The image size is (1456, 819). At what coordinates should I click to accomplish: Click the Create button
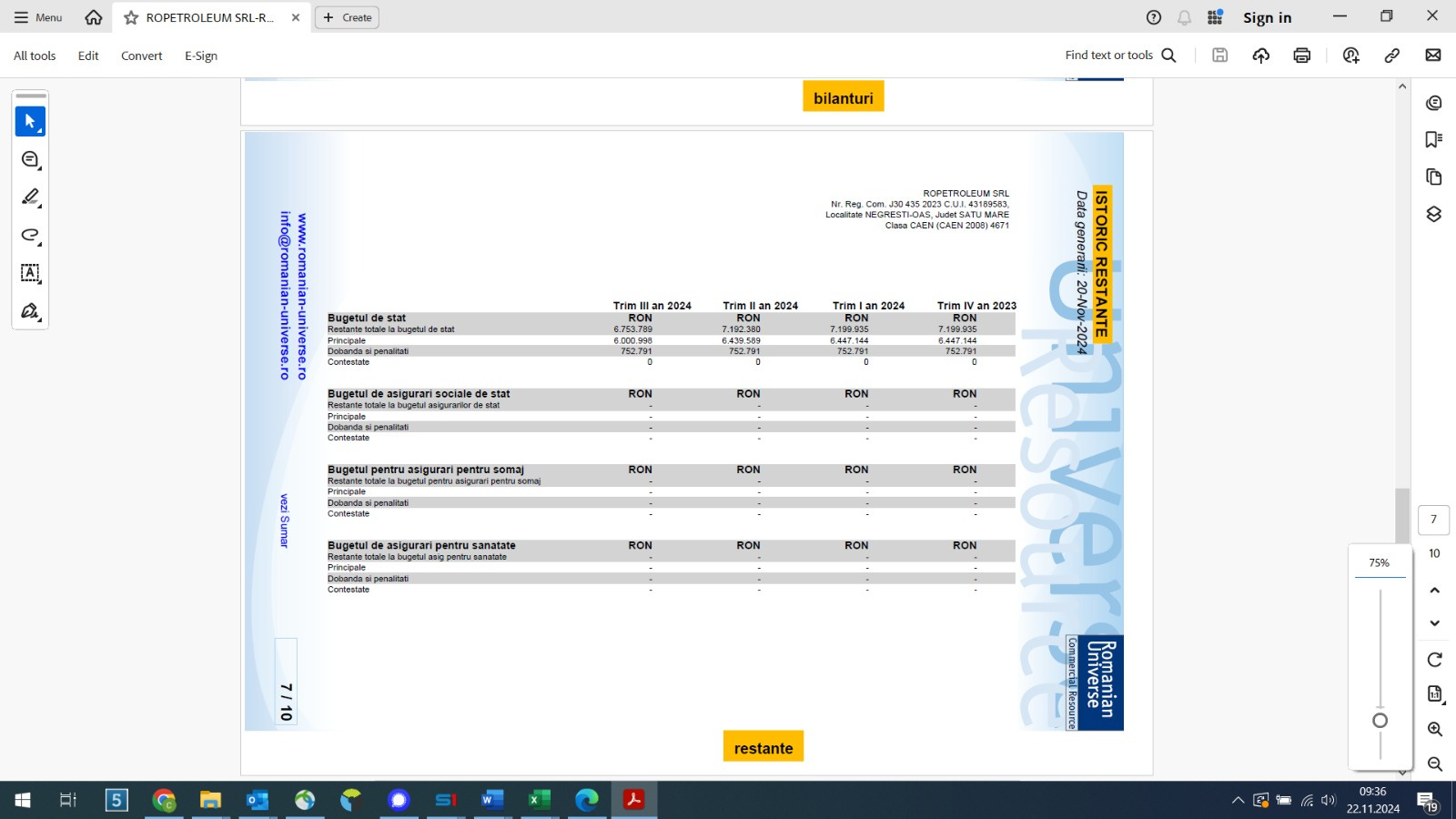tap(347, 17)
